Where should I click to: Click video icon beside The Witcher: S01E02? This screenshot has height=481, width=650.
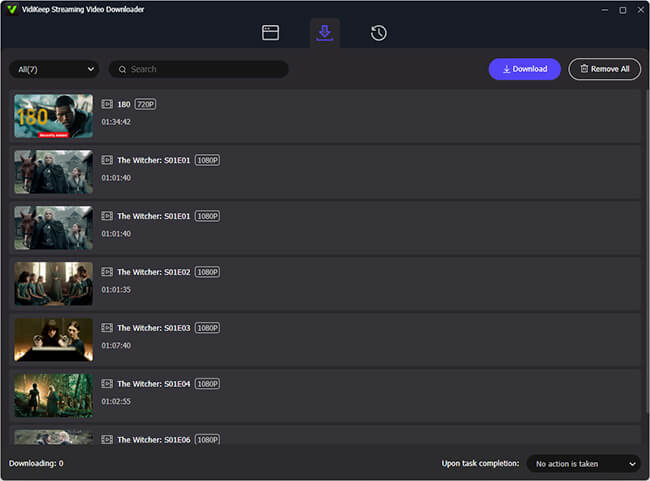click(107, 272)
